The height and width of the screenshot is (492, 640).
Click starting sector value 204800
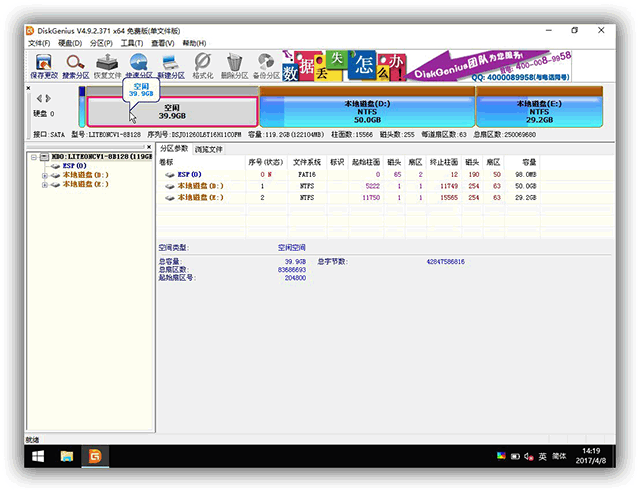coord(295,278)
